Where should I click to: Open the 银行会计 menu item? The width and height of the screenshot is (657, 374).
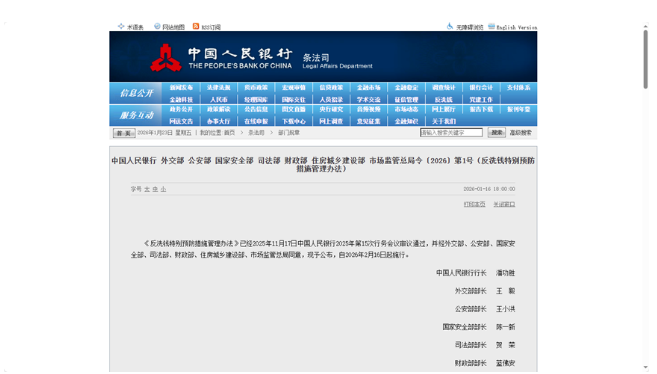(481, 88)
